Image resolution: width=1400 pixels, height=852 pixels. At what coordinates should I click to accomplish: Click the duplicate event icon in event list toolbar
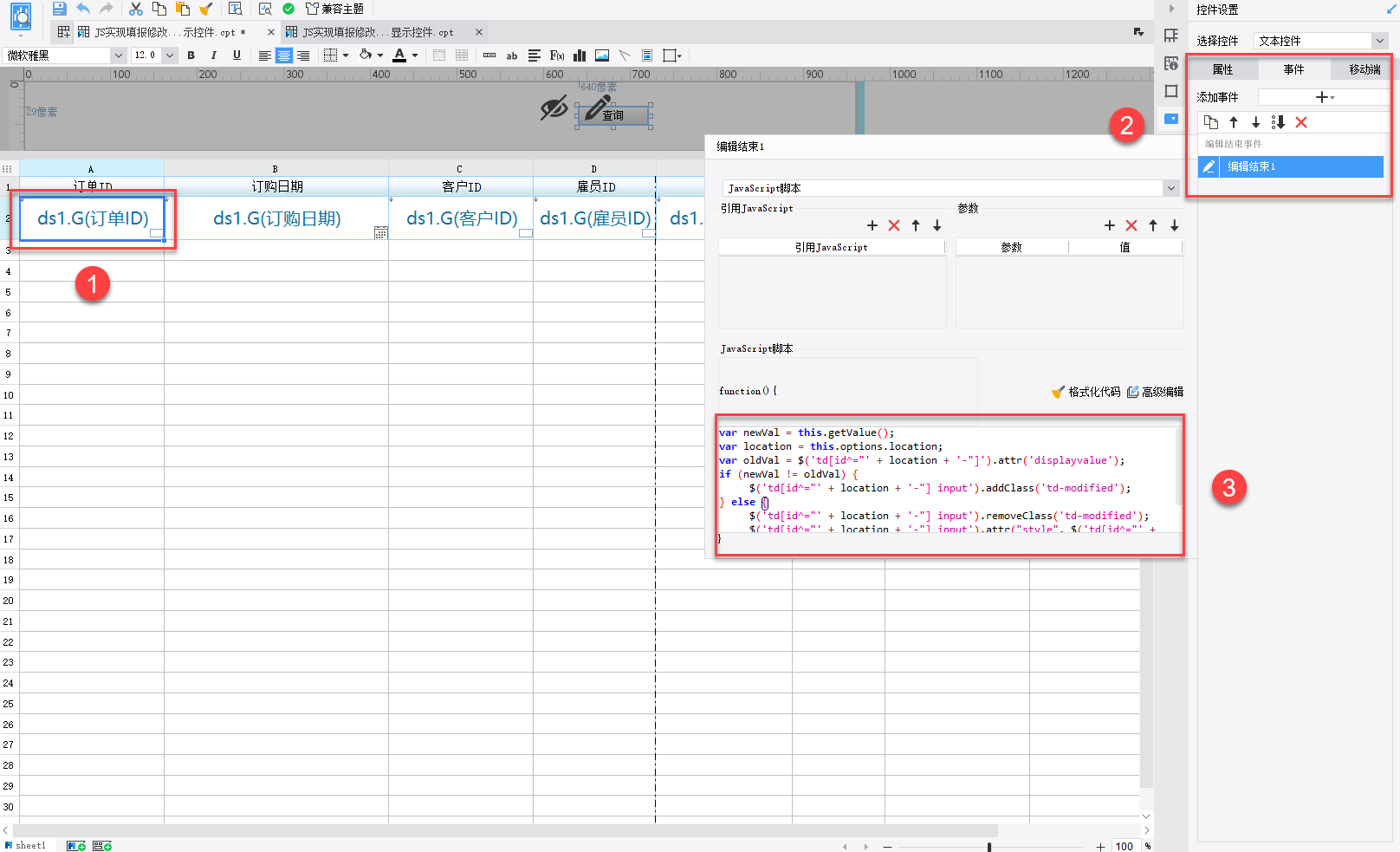(x=1211, y=122)
